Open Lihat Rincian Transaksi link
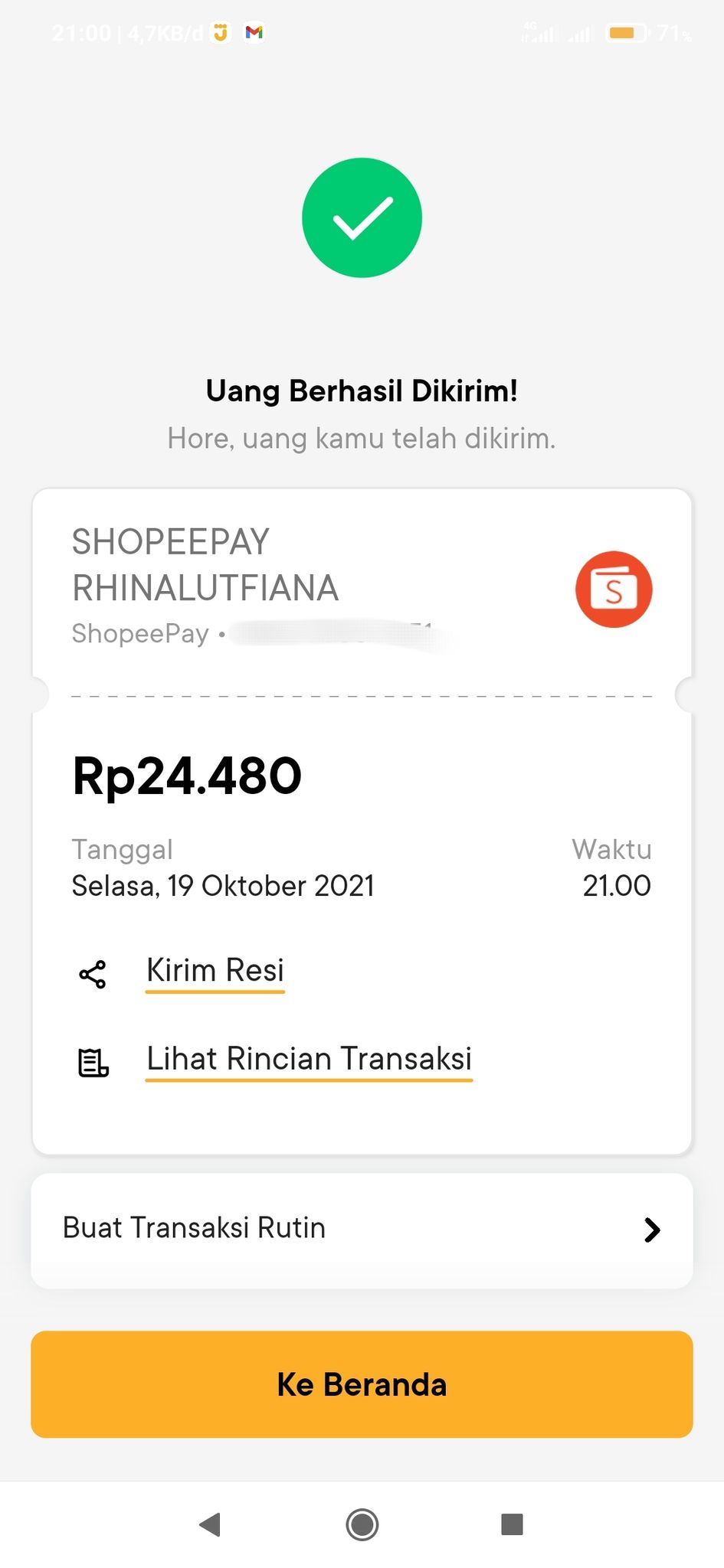Screen dimensions: 724x1568 pos(309,1059)
